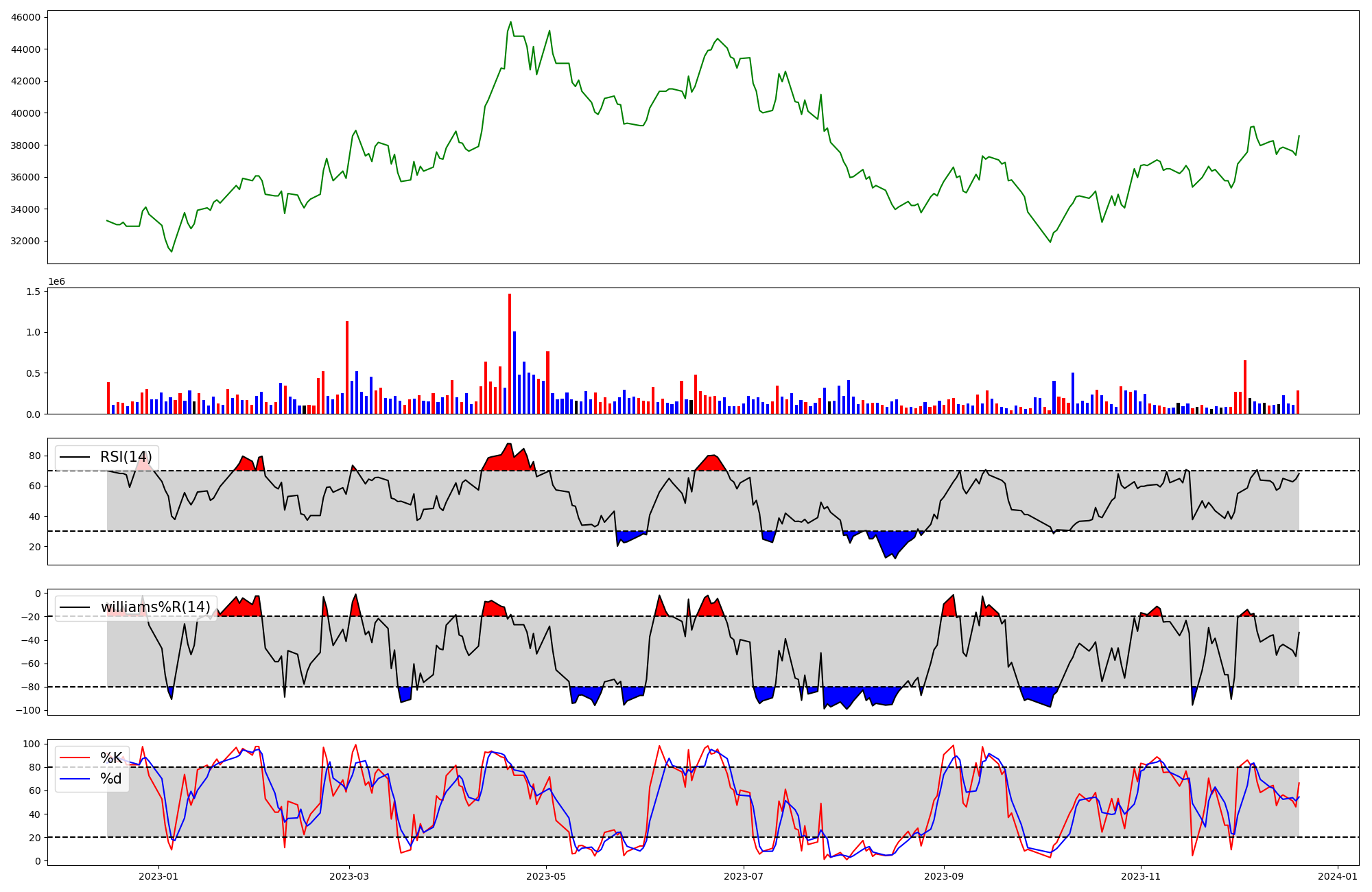Click the 2023-11 date tick label
Image resolution: width=1372 pixels, height=892 pixels.
[1141, 876]
